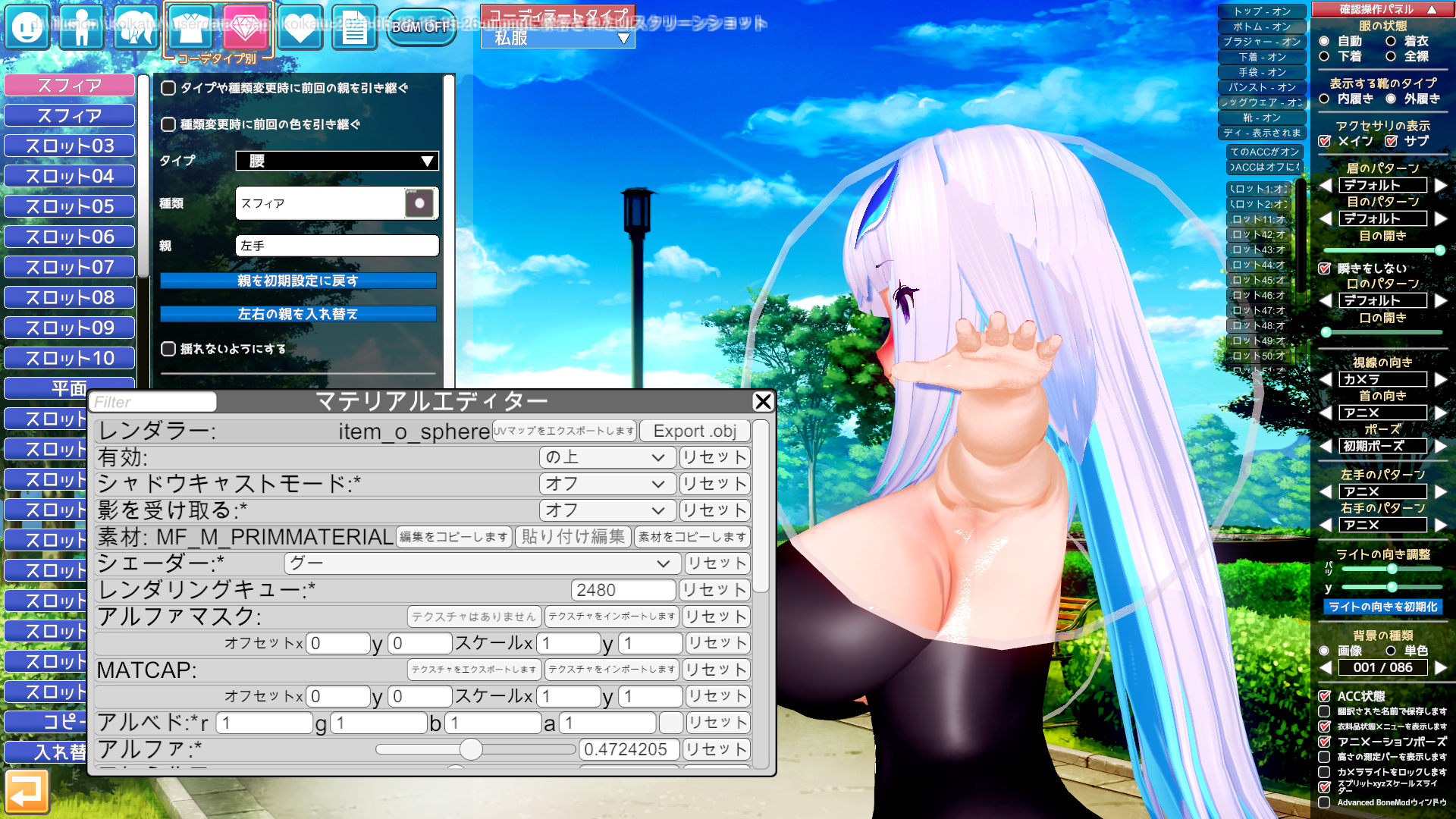Open the Body editing category icon

coord(81,27)
